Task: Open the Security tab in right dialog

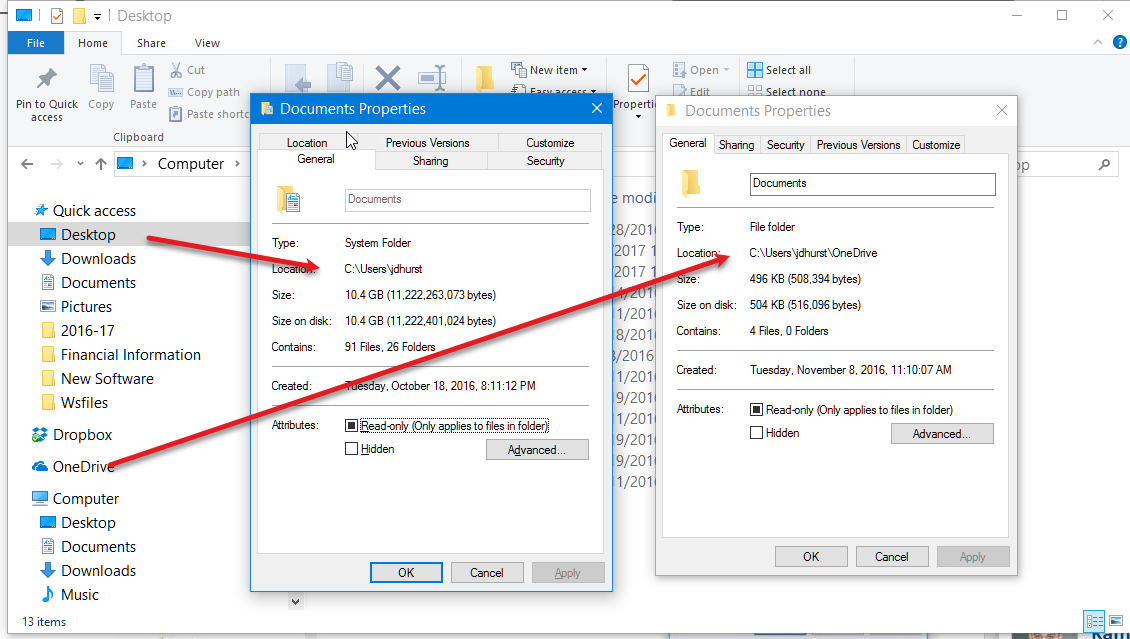Action: [785, 145]
